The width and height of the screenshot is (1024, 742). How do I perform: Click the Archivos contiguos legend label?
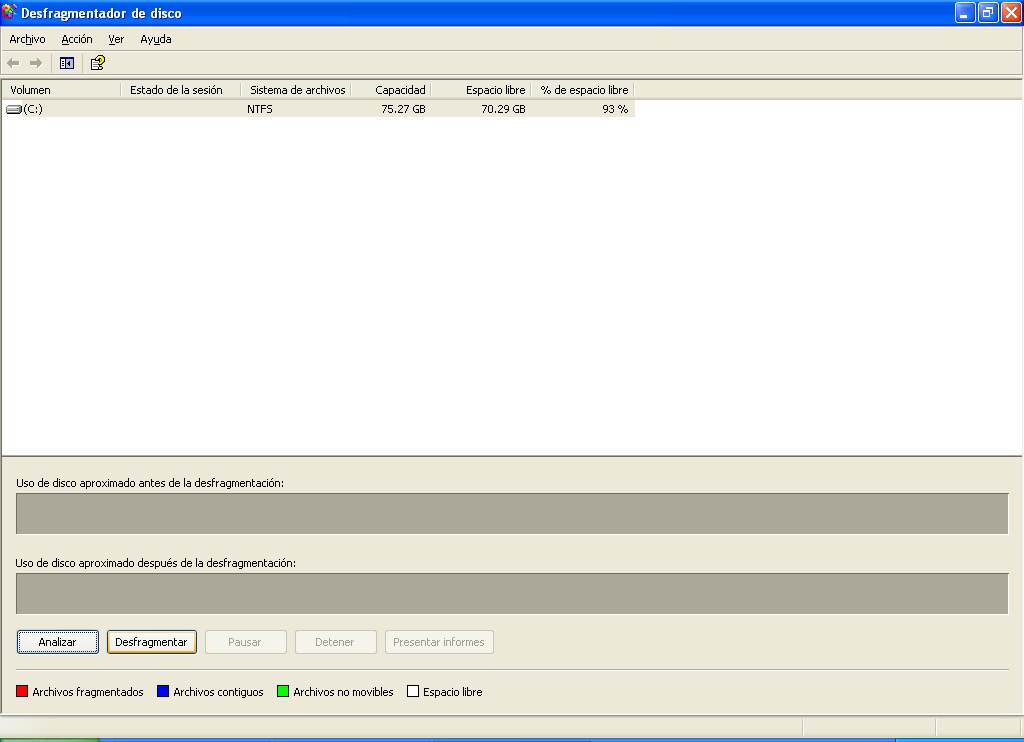click(x=218, y=692)
